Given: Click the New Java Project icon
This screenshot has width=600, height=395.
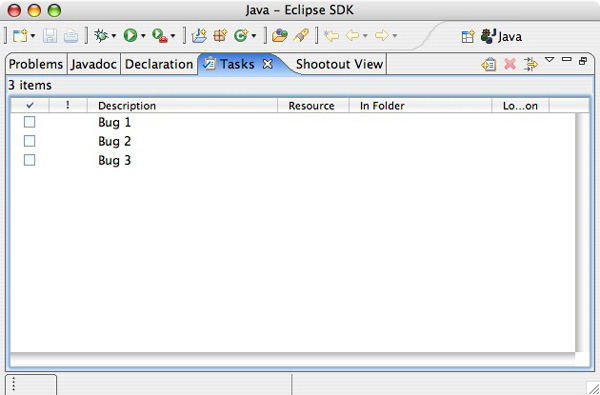Looking at the screenshot, I should 199,36.
